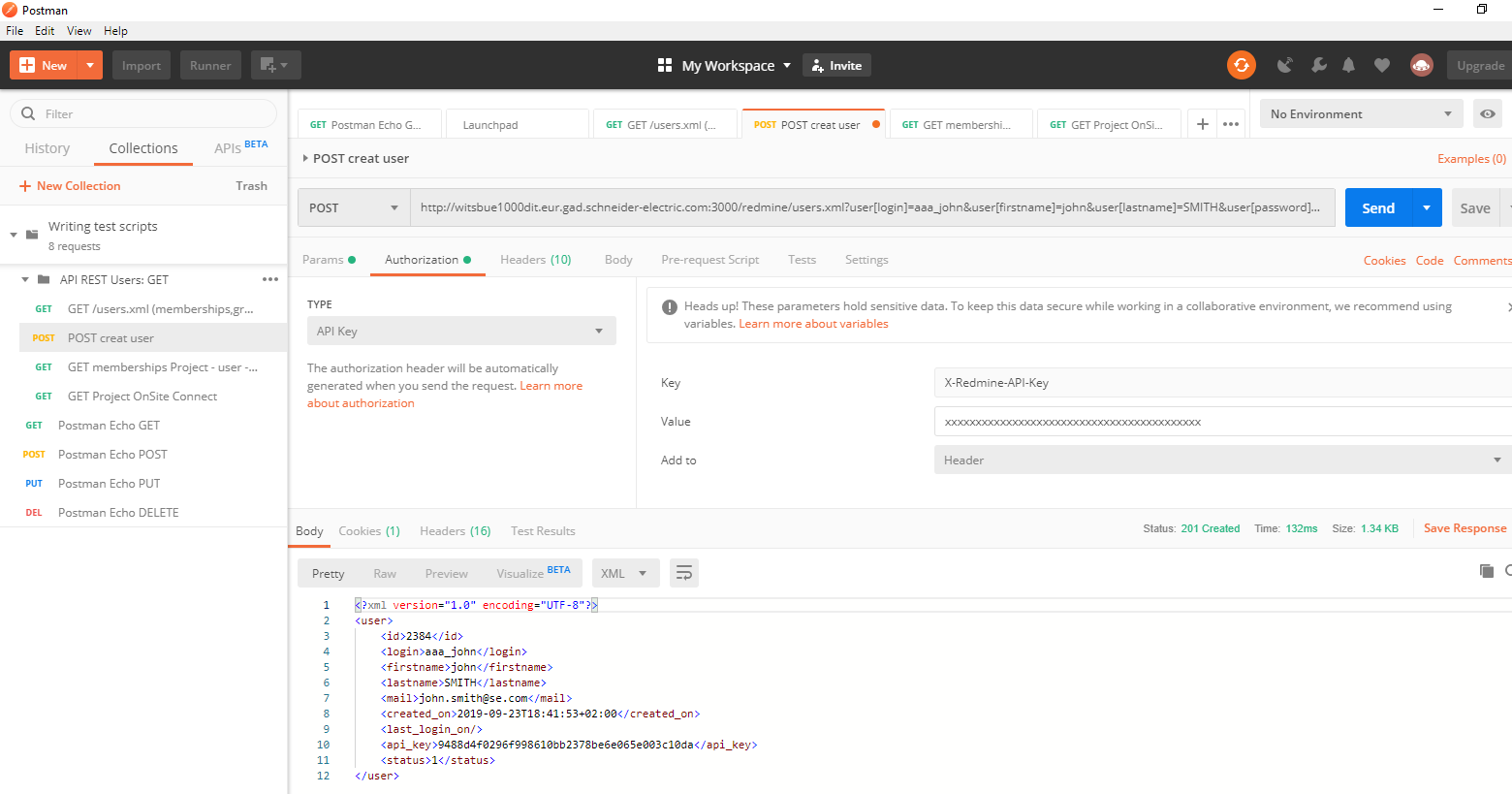Screen dimensions: 1512x794
Task: Collapse the API REST Users: GET folder
Action: click(x=25, y=279)
